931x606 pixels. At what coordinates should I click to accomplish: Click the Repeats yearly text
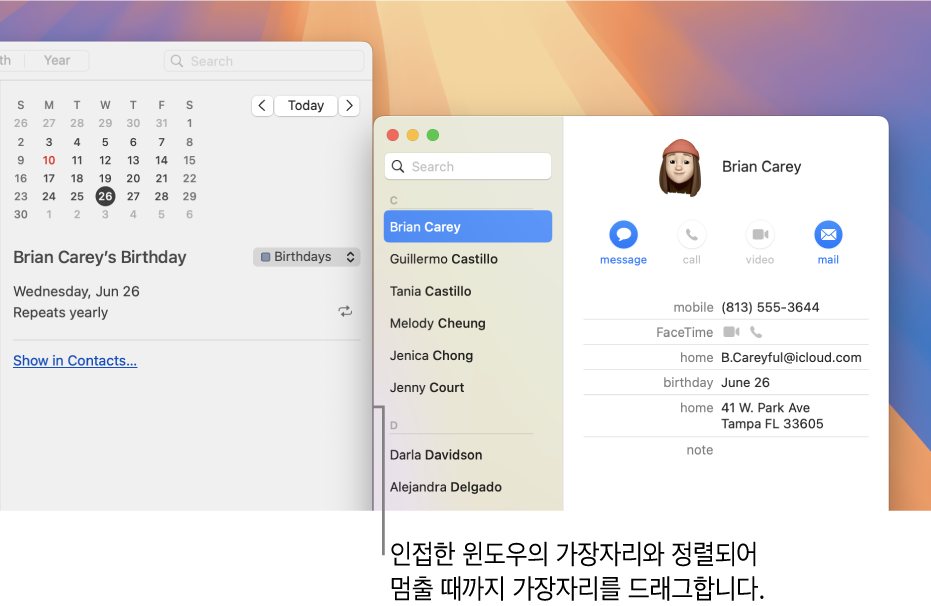point(61,312)
